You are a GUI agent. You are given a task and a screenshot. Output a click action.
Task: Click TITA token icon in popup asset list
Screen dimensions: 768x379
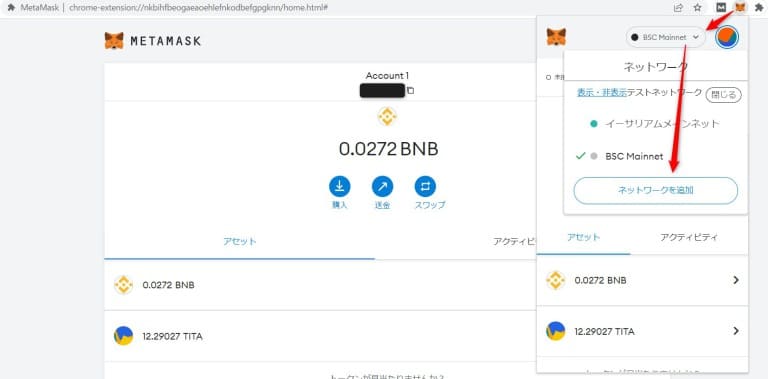click(555, 332)
